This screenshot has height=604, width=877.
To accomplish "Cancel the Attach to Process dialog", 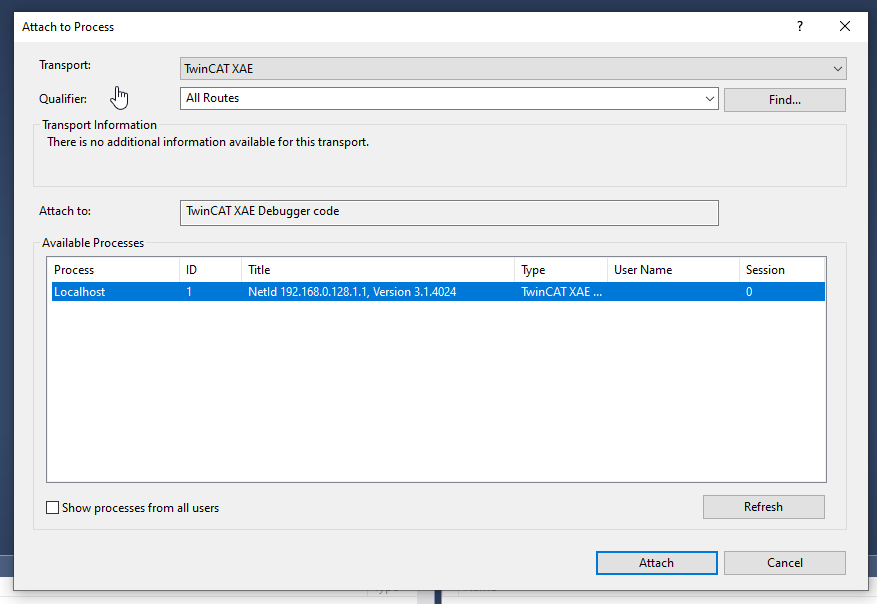I will pos(785,563).
